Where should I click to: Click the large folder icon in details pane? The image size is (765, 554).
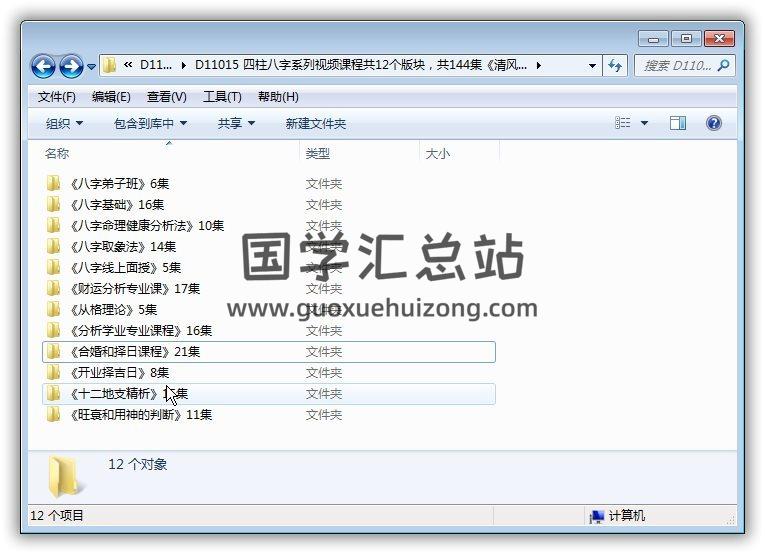64,476
